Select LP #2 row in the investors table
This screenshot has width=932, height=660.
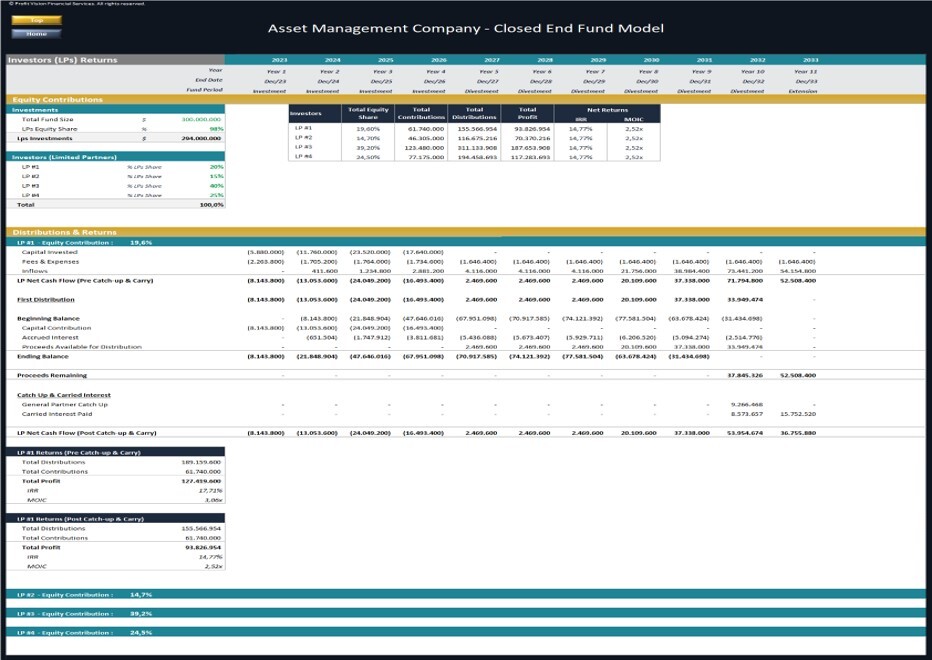coord(301,135)
